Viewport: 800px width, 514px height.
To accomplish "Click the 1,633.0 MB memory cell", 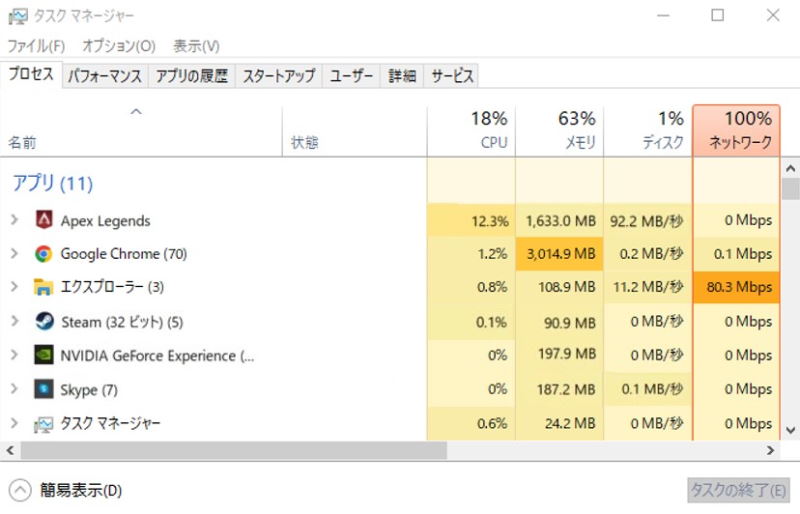I will coord(559,221).
